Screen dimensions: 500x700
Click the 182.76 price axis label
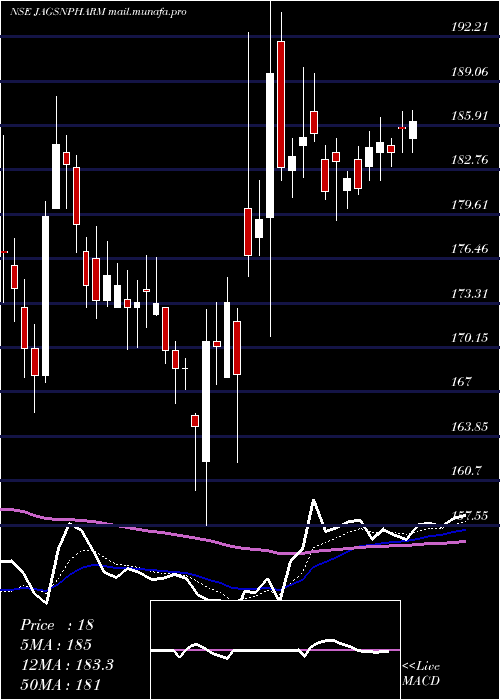tap(469, 160)
